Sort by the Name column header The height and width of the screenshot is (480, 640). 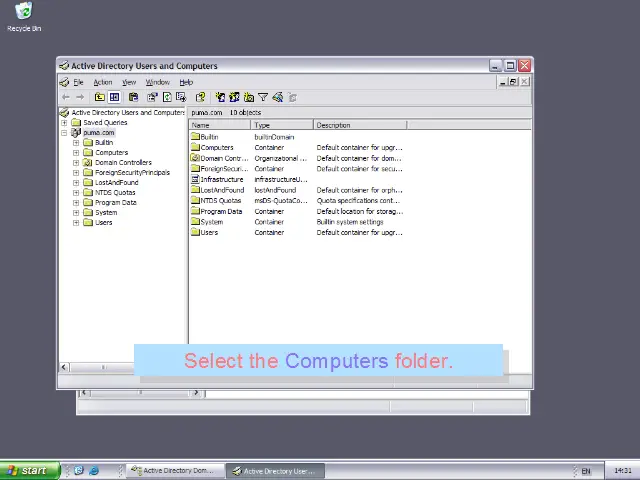(x=220, y=125)
